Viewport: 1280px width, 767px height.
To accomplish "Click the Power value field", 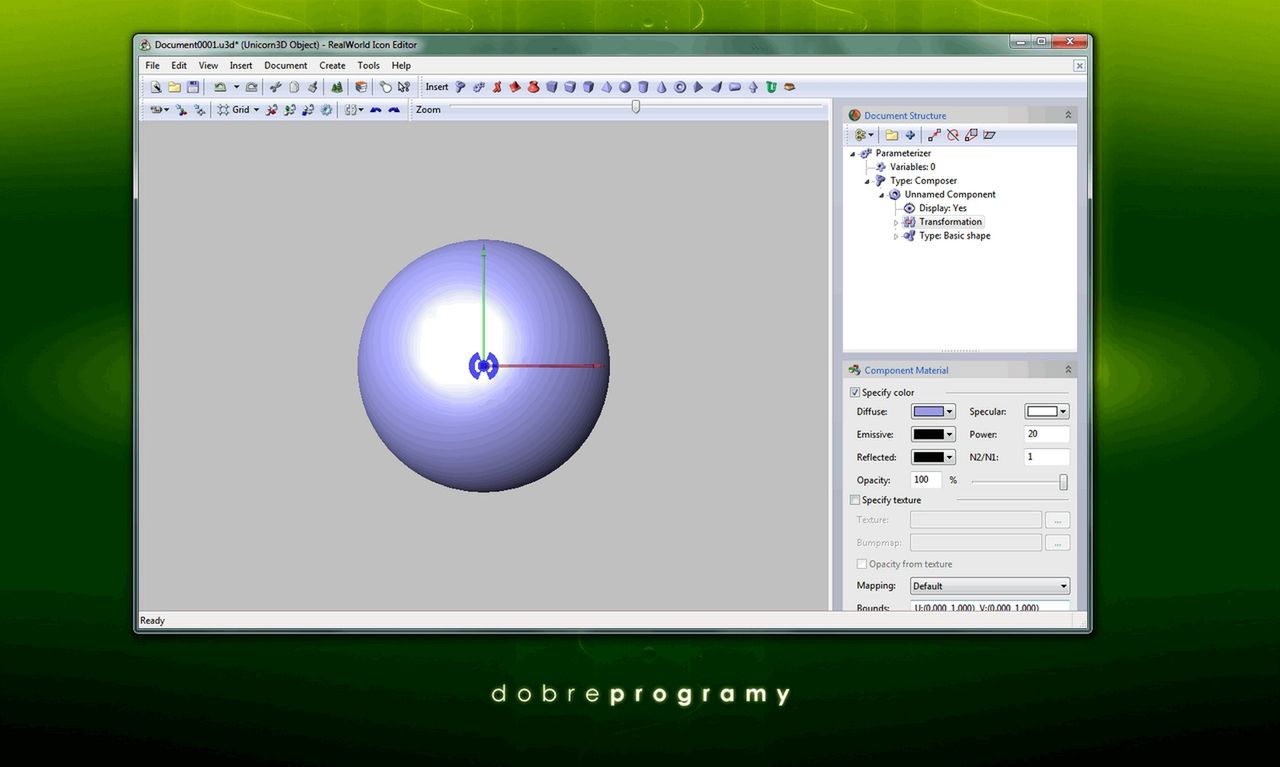I will click(x=1047, y=435).
